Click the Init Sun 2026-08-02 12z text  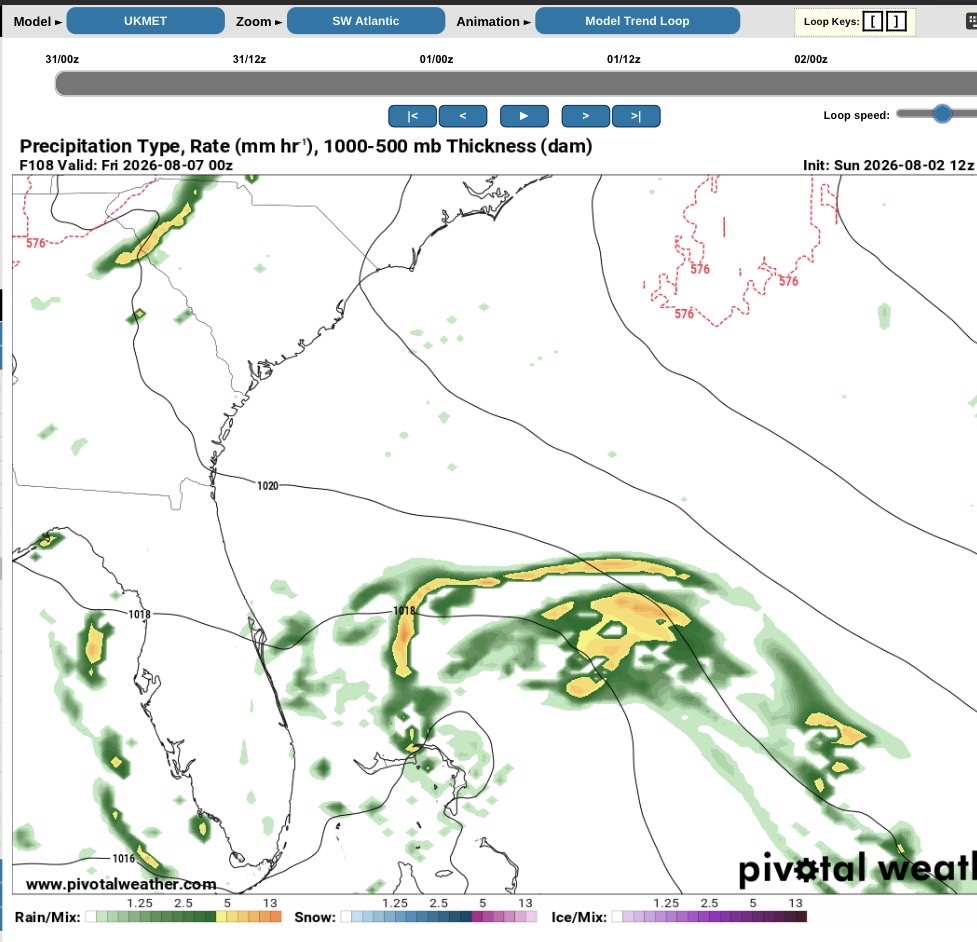(889, 166)
